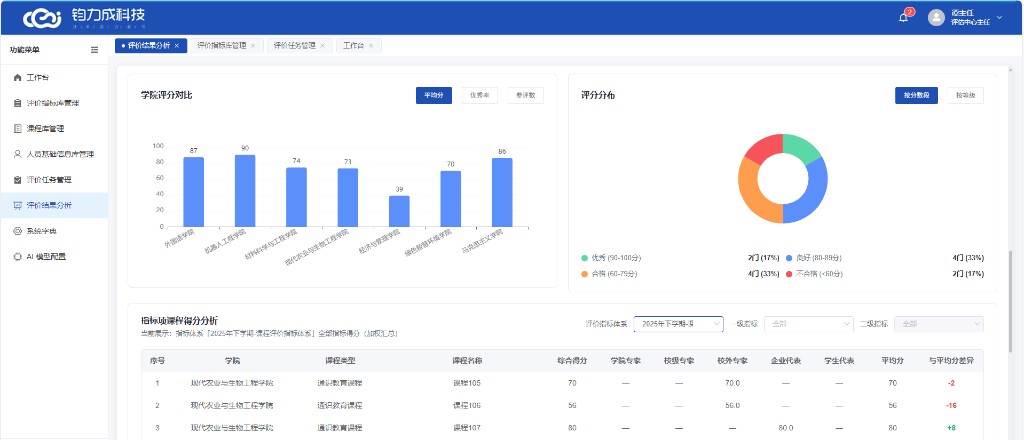Click the 综合得分 column header
Image resolution: width=1024 pixels, height=440 pixels.
tap(571, 360)
